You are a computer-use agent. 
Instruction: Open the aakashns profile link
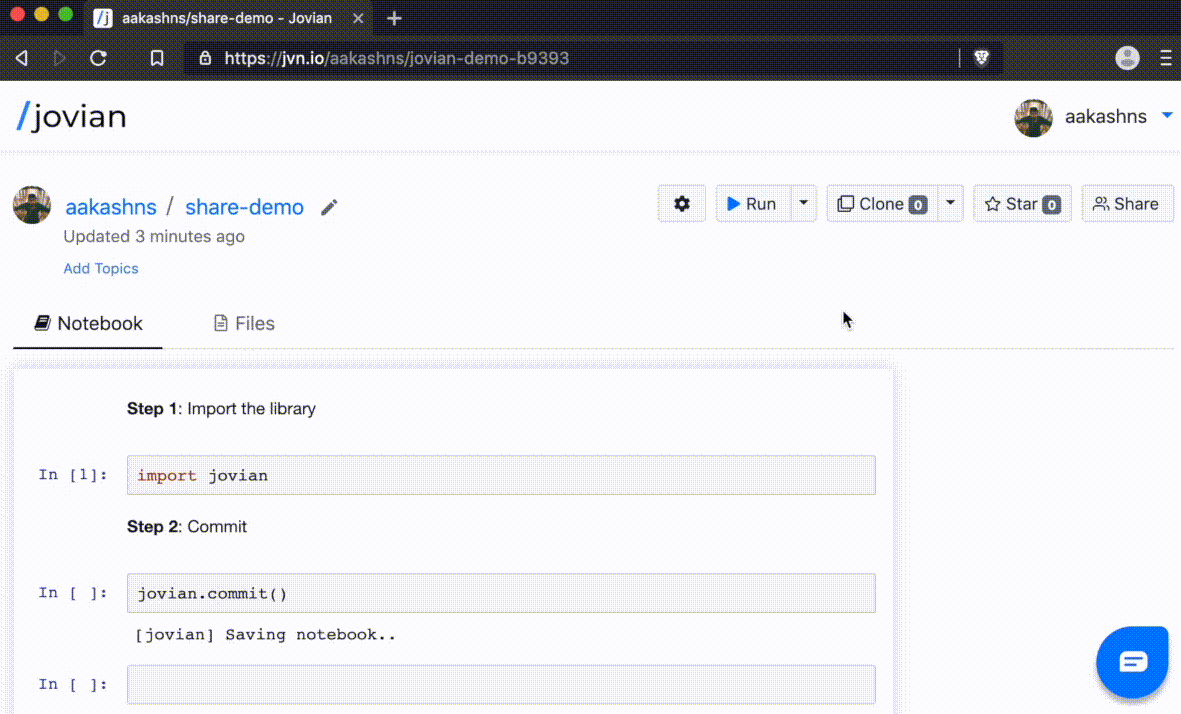(111, 206)
